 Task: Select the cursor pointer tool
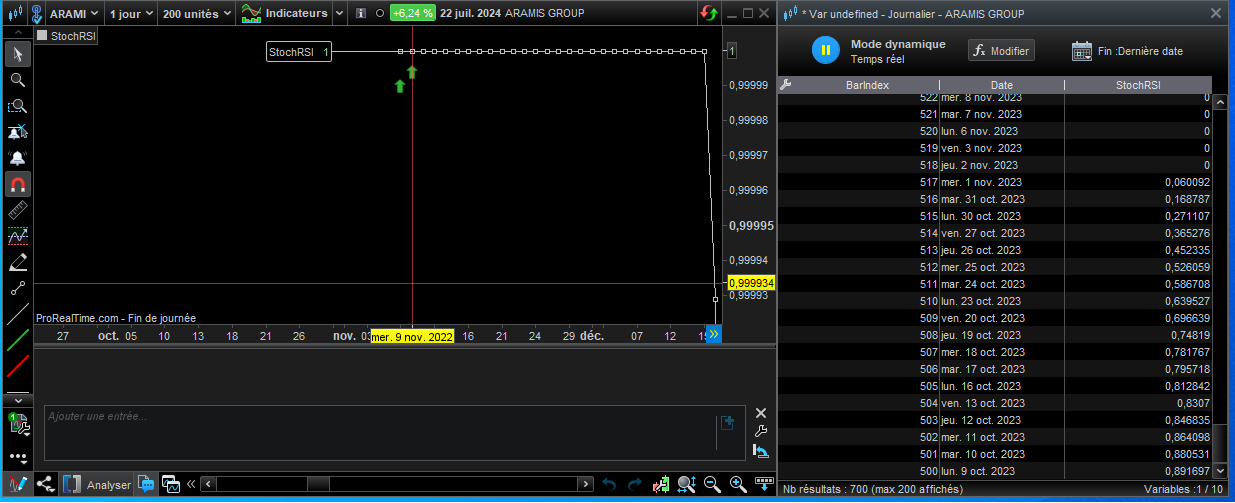(17, 54)
